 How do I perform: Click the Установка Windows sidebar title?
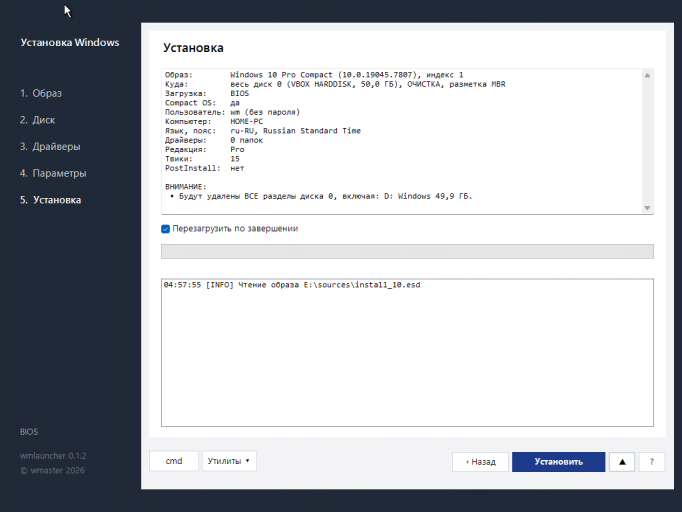point(70,43)
